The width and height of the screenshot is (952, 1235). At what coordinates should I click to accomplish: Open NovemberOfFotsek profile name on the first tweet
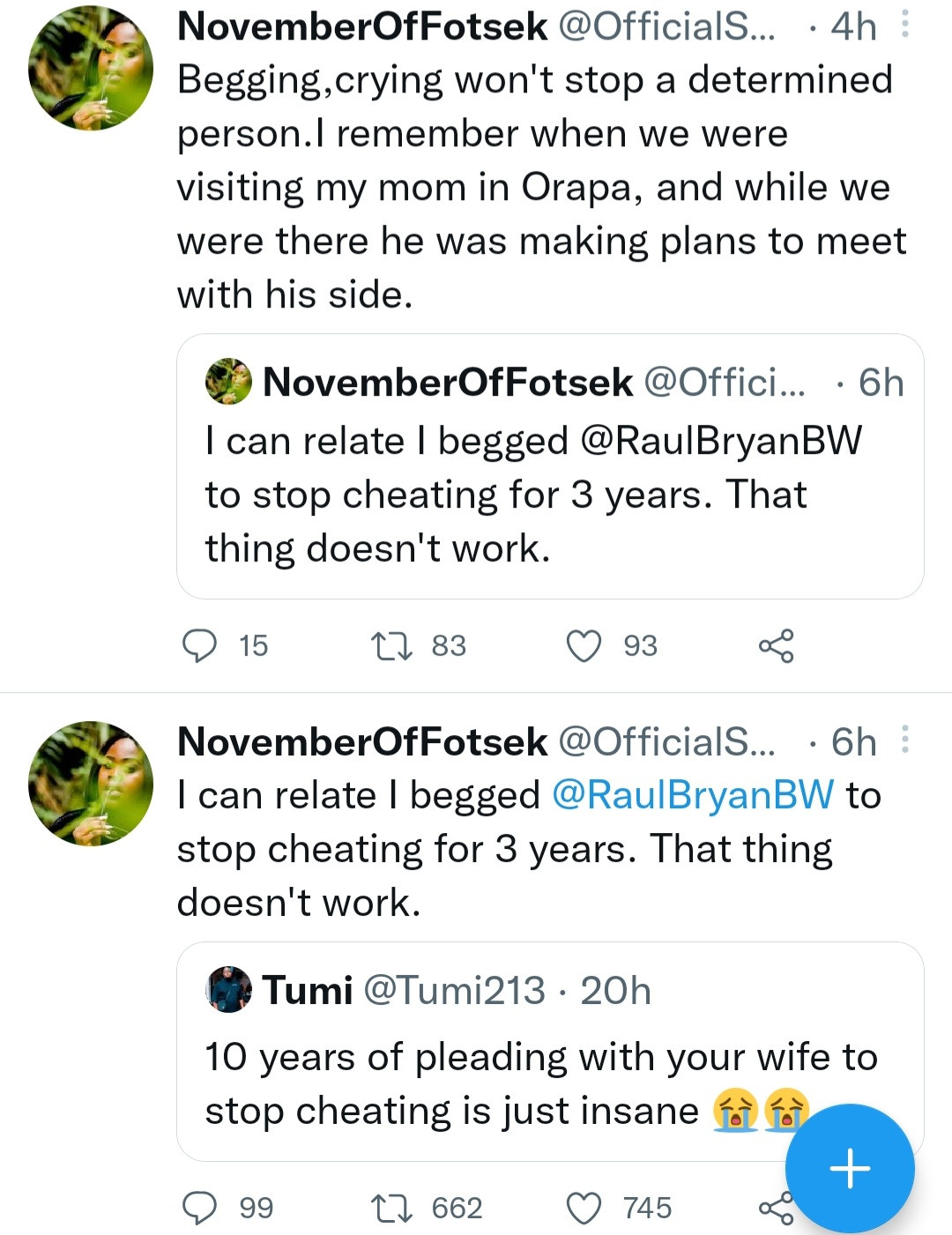point(362,26)
